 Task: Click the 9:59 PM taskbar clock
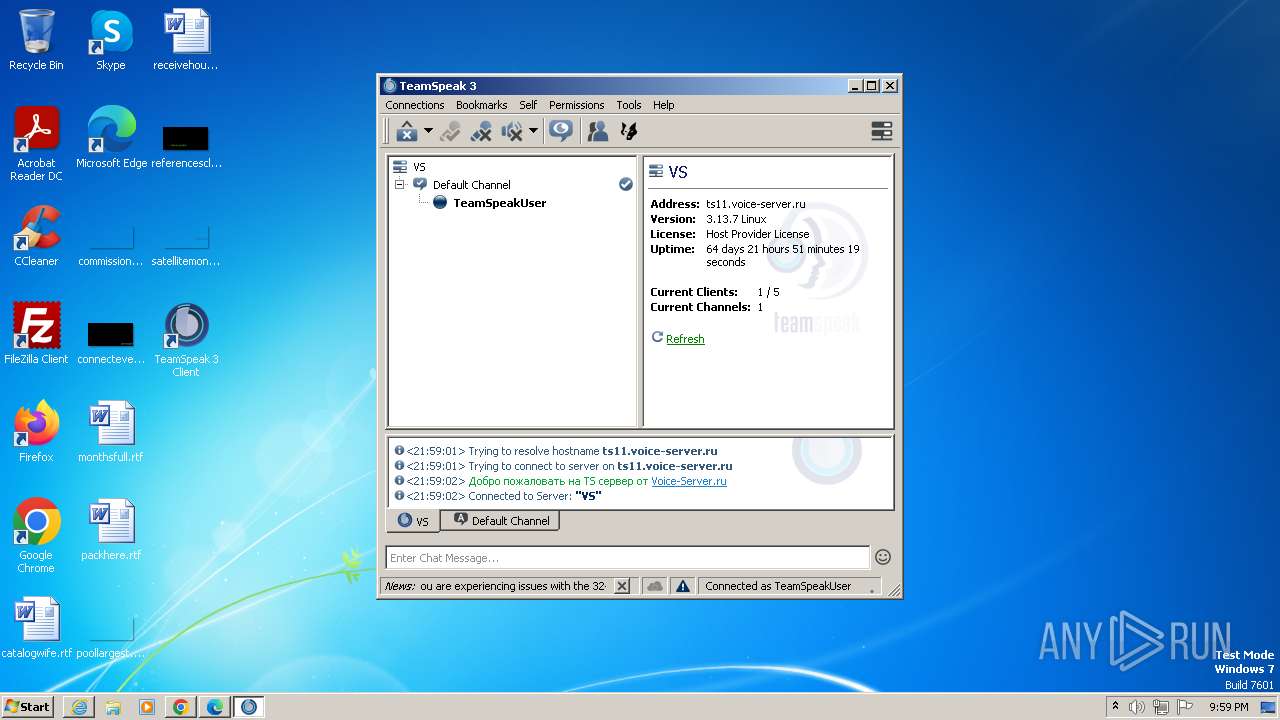coord(1229,707)
